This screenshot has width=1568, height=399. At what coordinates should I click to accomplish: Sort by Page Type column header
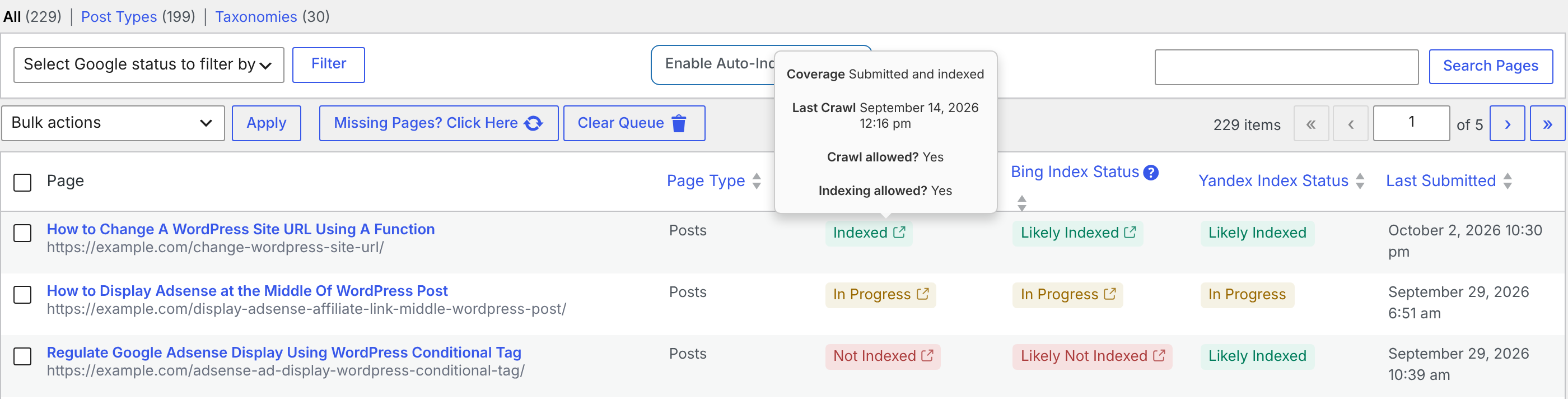(x=706, y=181)
